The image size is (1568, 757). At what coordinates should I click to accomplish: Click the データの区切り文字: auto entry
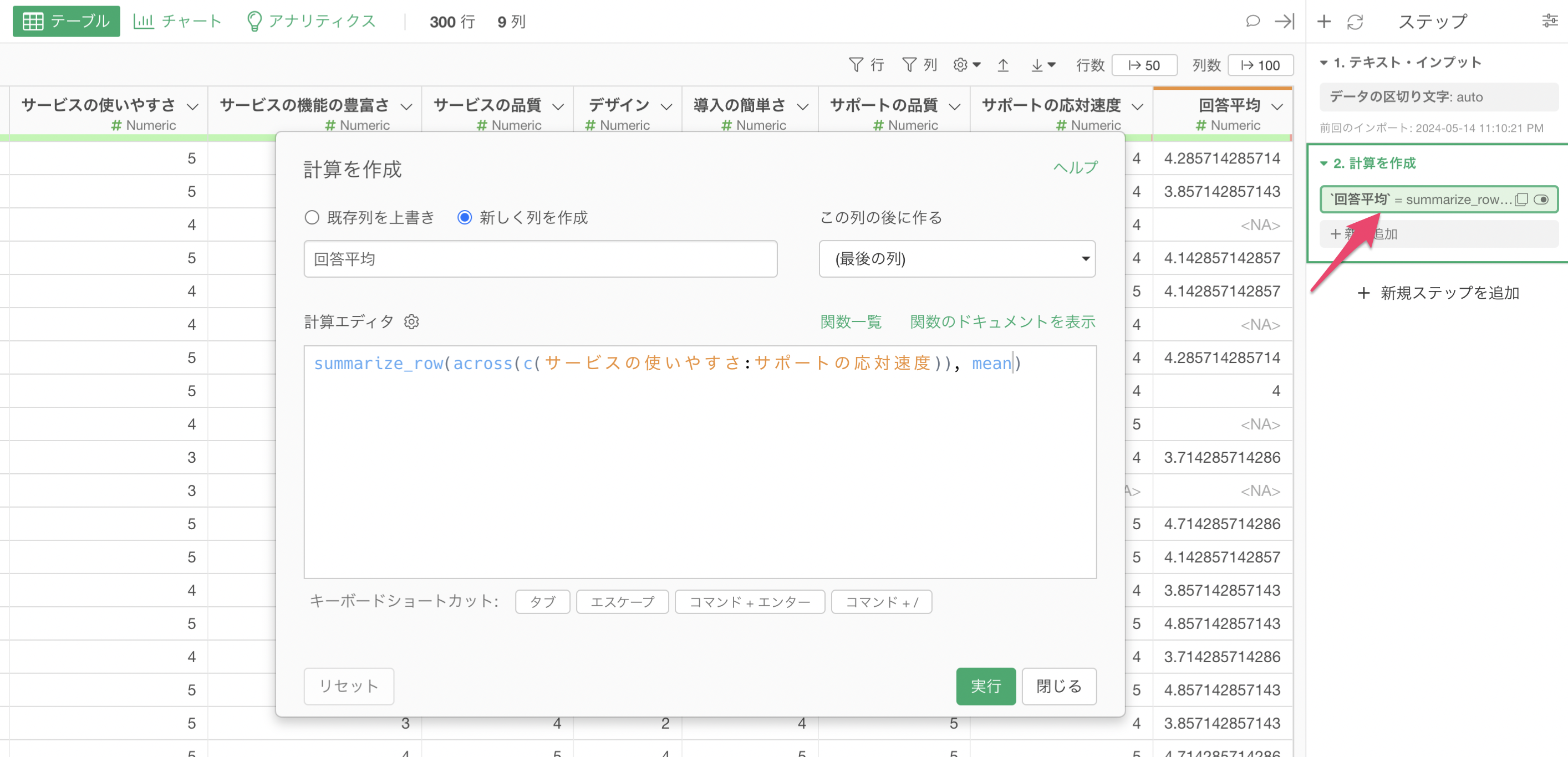point(1438,97)
